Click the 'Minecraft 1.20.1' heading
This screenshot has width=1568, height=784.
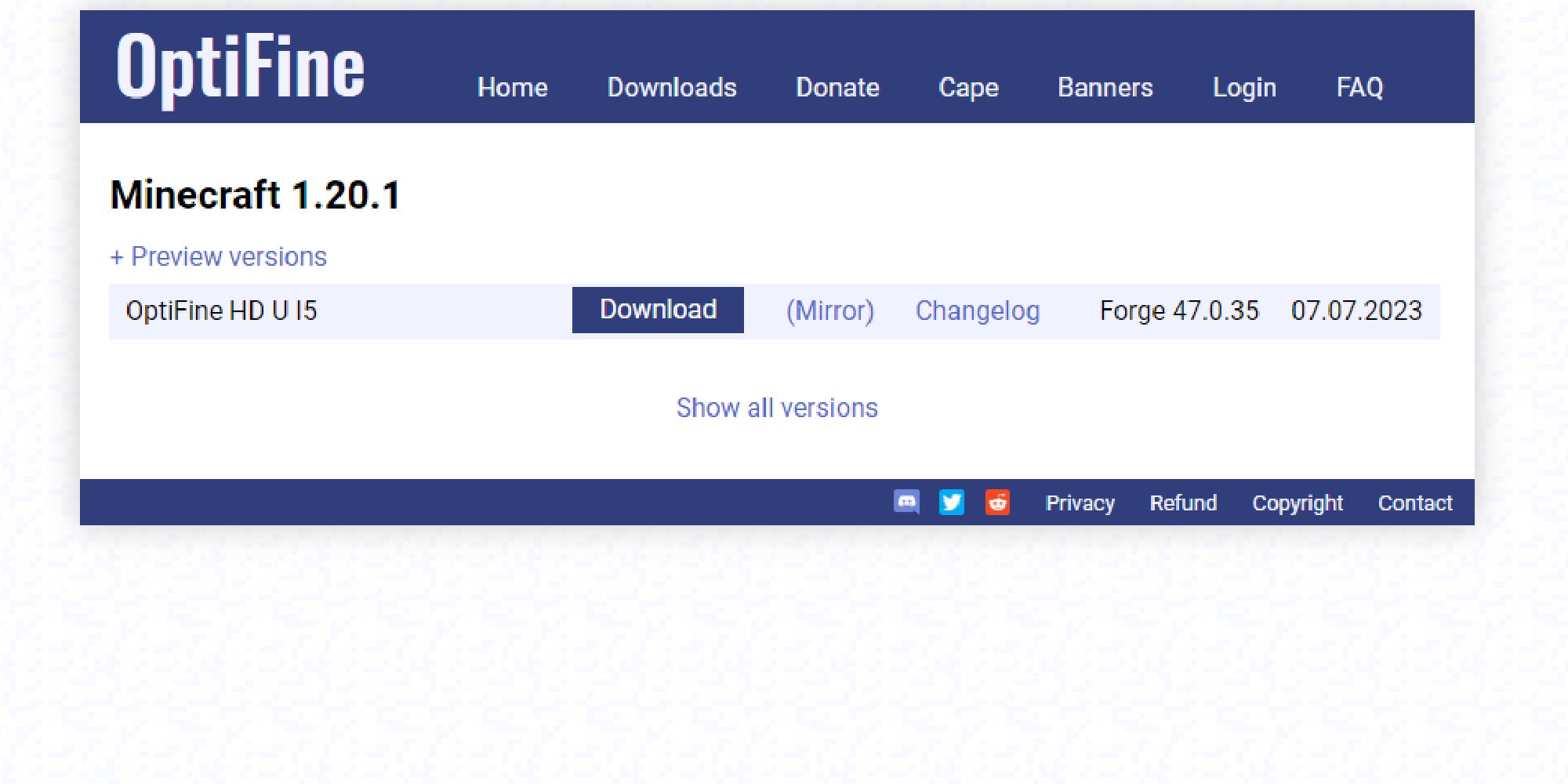coord(256,194)
